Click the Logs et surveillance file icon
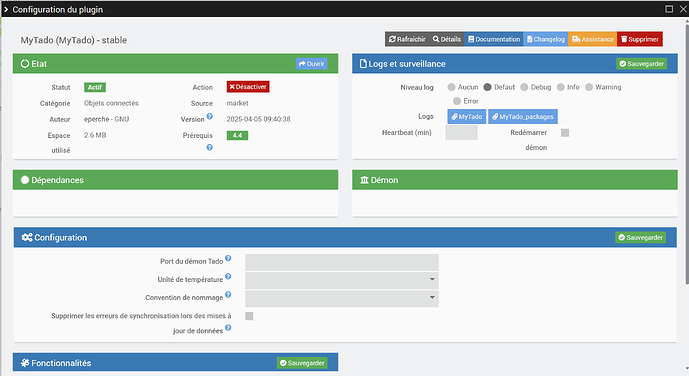The height and width of the screenshot is (376, 689). click(363, 64)
